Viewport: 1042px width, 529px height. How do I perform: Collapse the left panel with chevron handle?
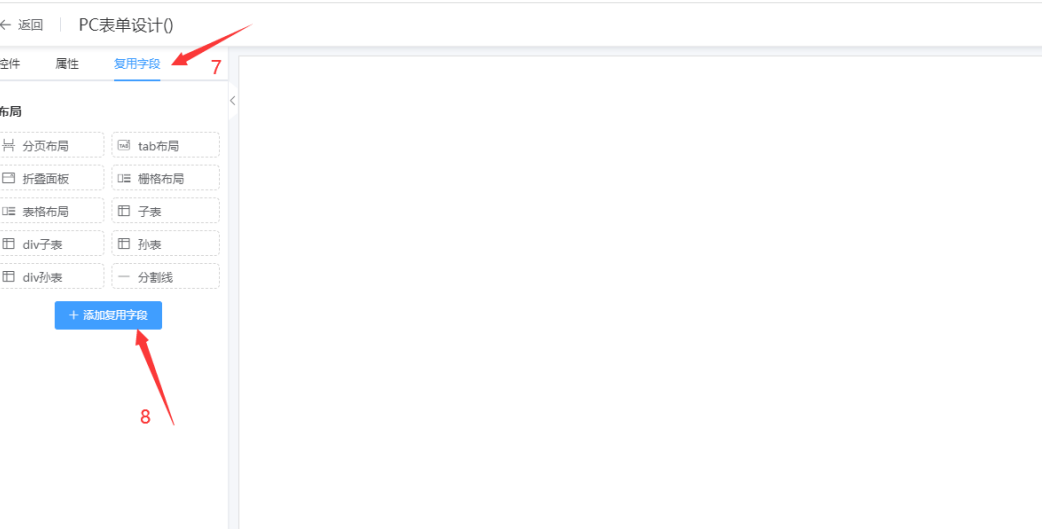(x=233, y=101)
